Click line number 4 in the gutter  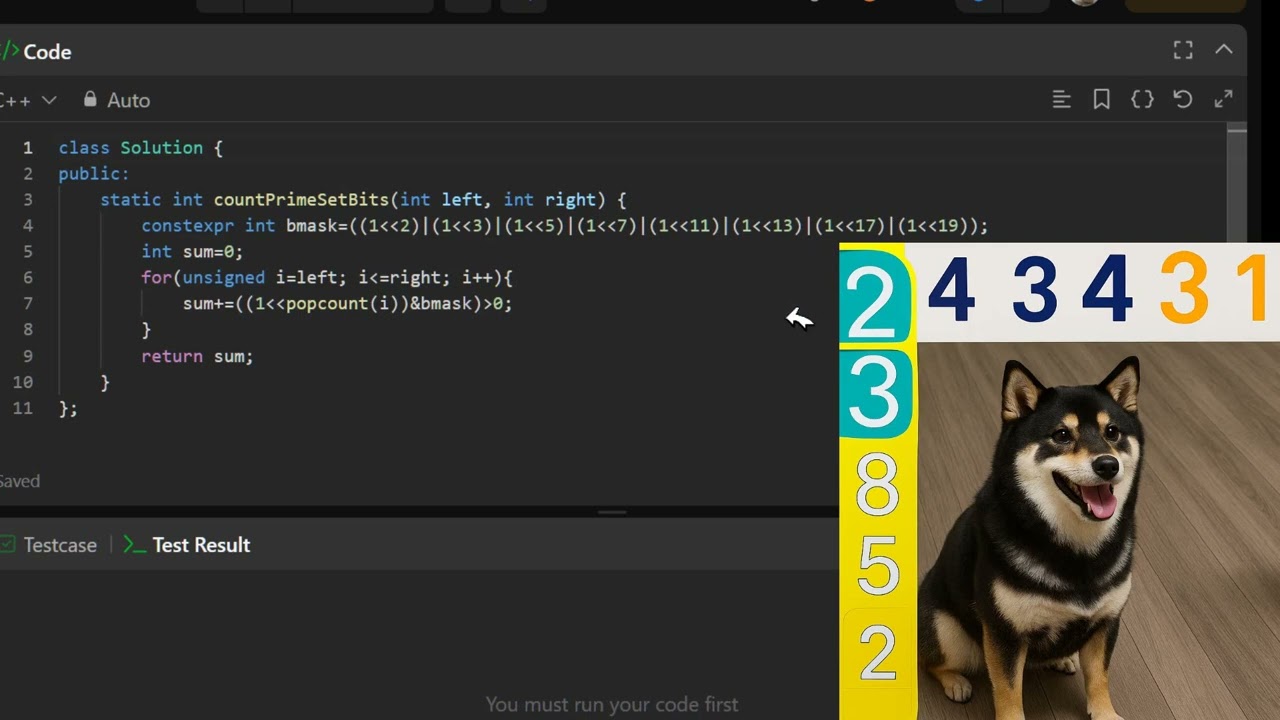[28, 226]
